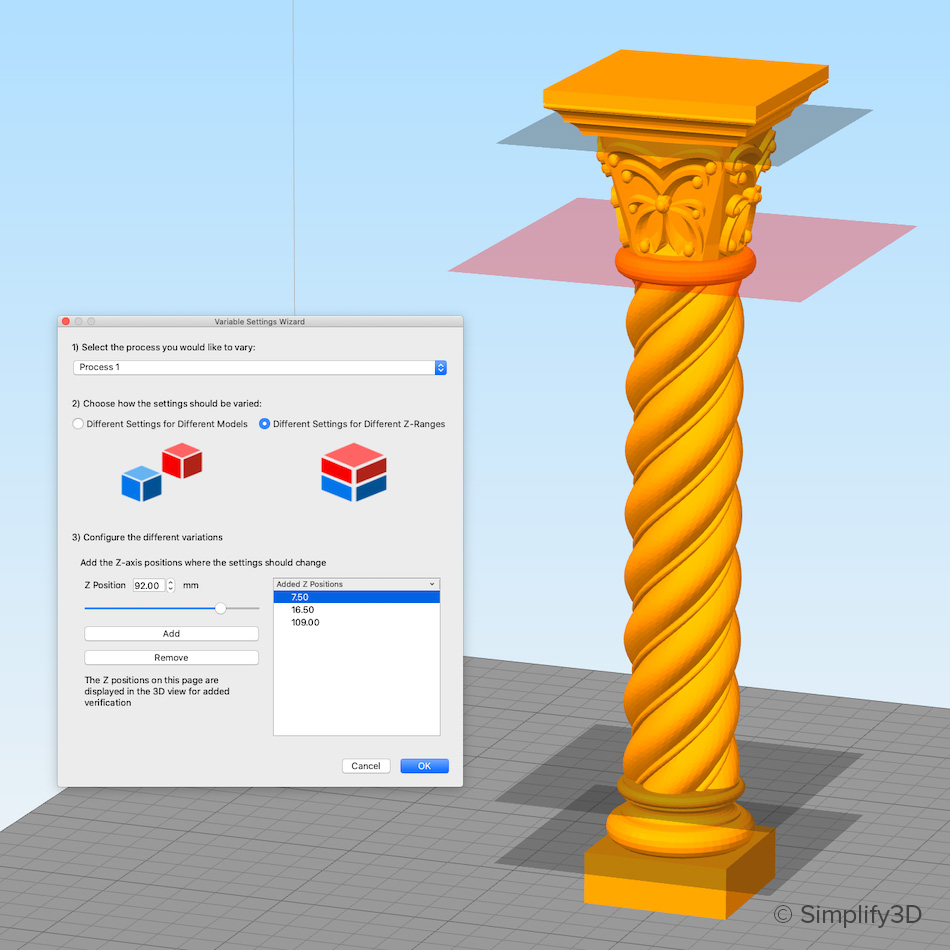Click the stacked red-and-blue cube icon
The height and width of the screenshot is (950, 950).
(354, 472)
